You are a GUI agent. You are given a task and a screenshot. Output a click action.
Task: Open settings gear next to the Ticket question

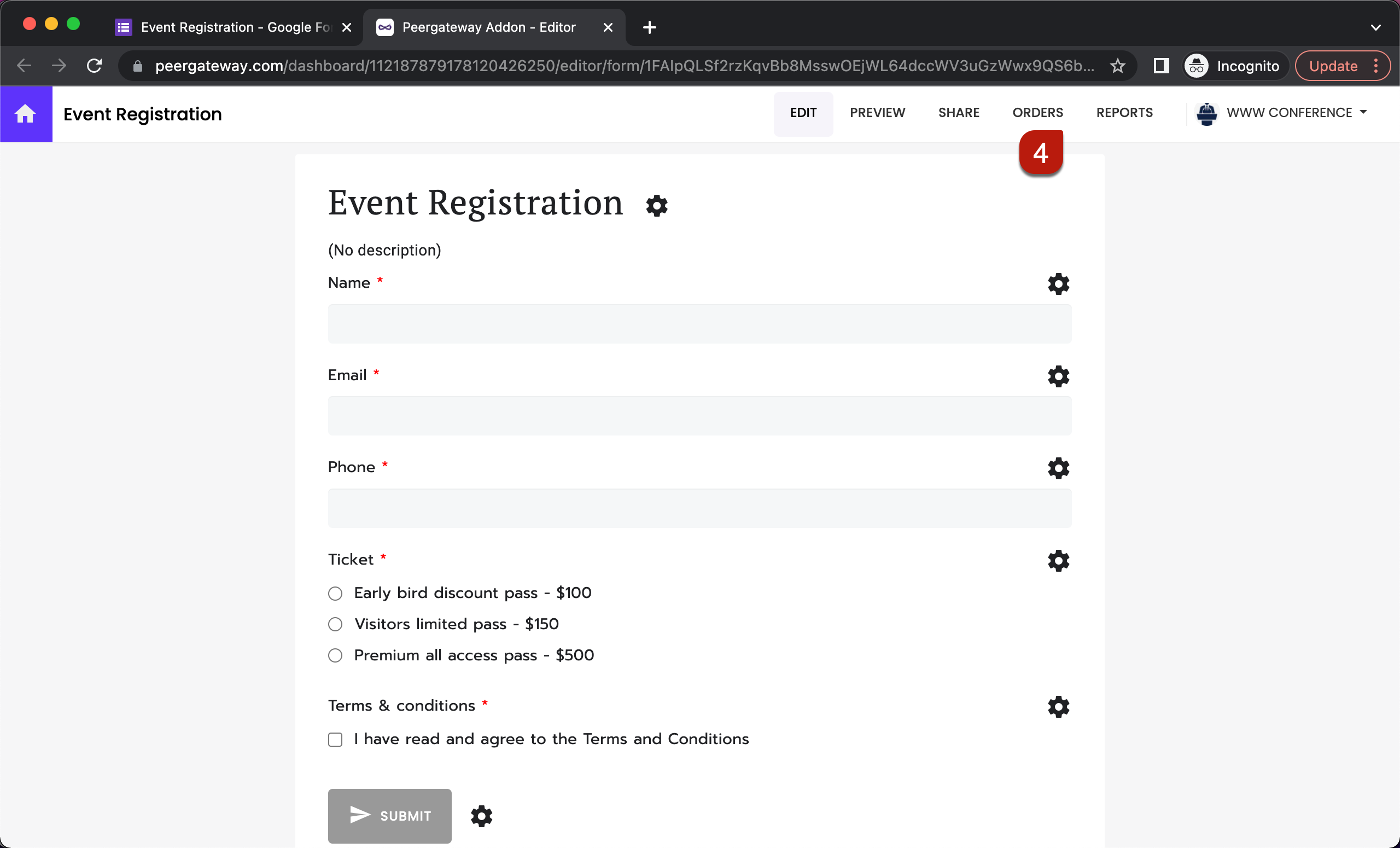[1058, 560]
